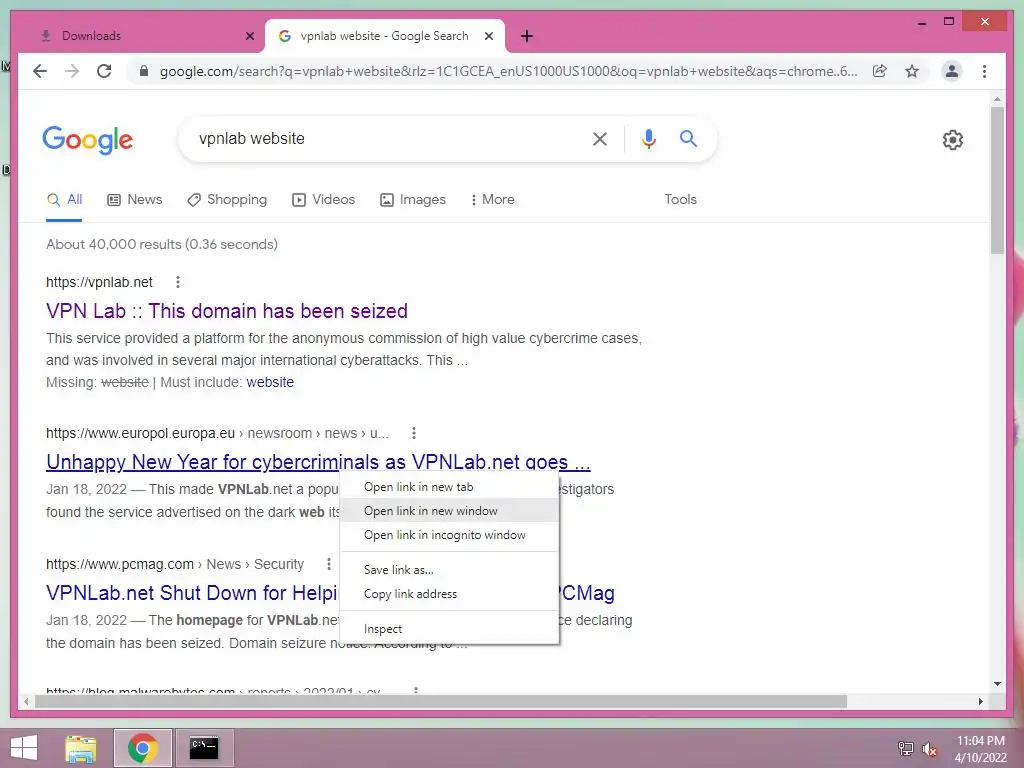Click the horizontal scrollbar thumb
This screenshot has height=768, width=1024.
click(441, 701)
